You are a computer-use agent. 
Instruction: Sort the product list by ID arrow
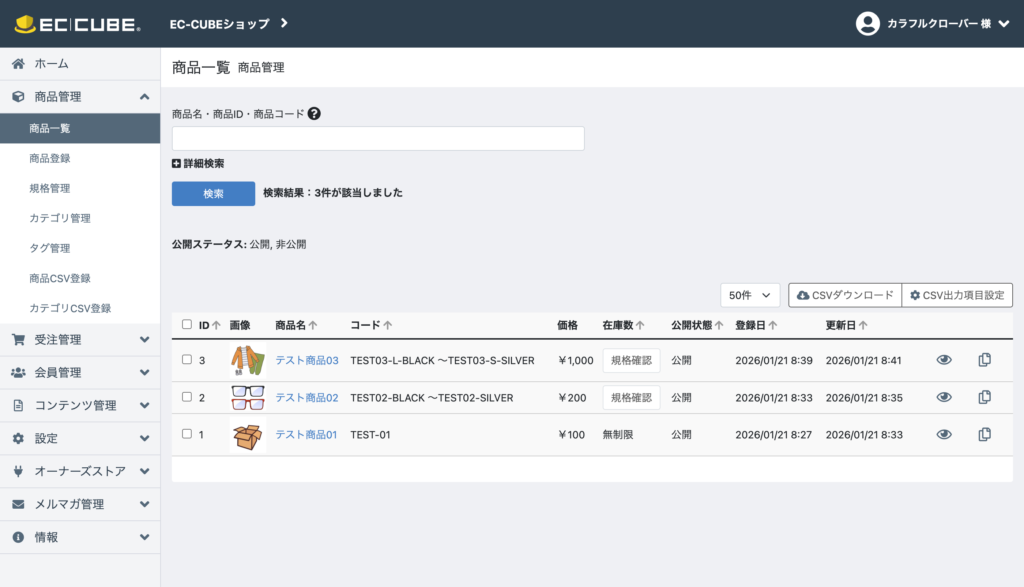(x=217, y=325)
